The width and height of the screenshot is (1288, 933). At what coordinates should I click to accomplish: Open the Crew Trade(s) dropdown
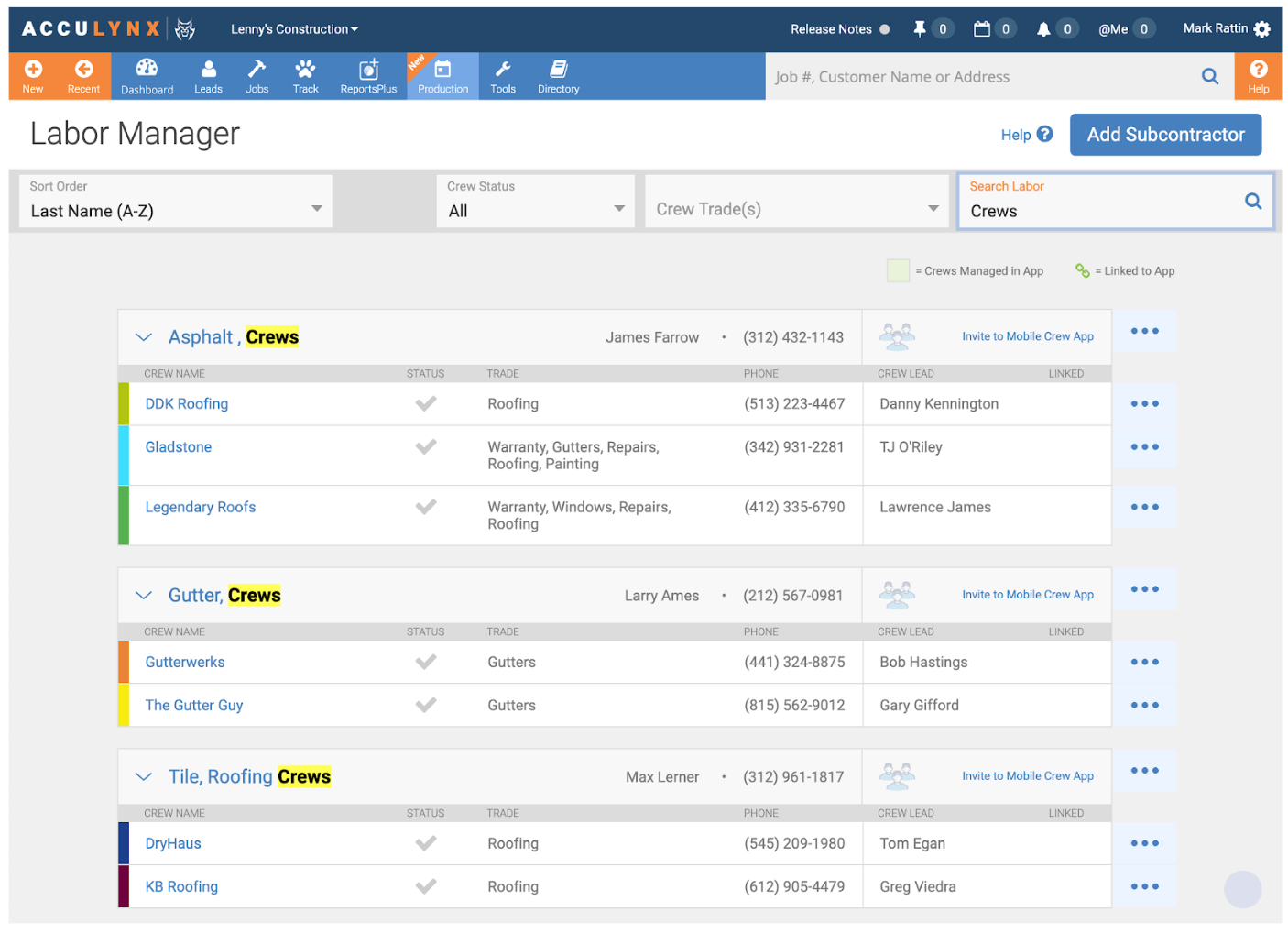click(797, 202)
